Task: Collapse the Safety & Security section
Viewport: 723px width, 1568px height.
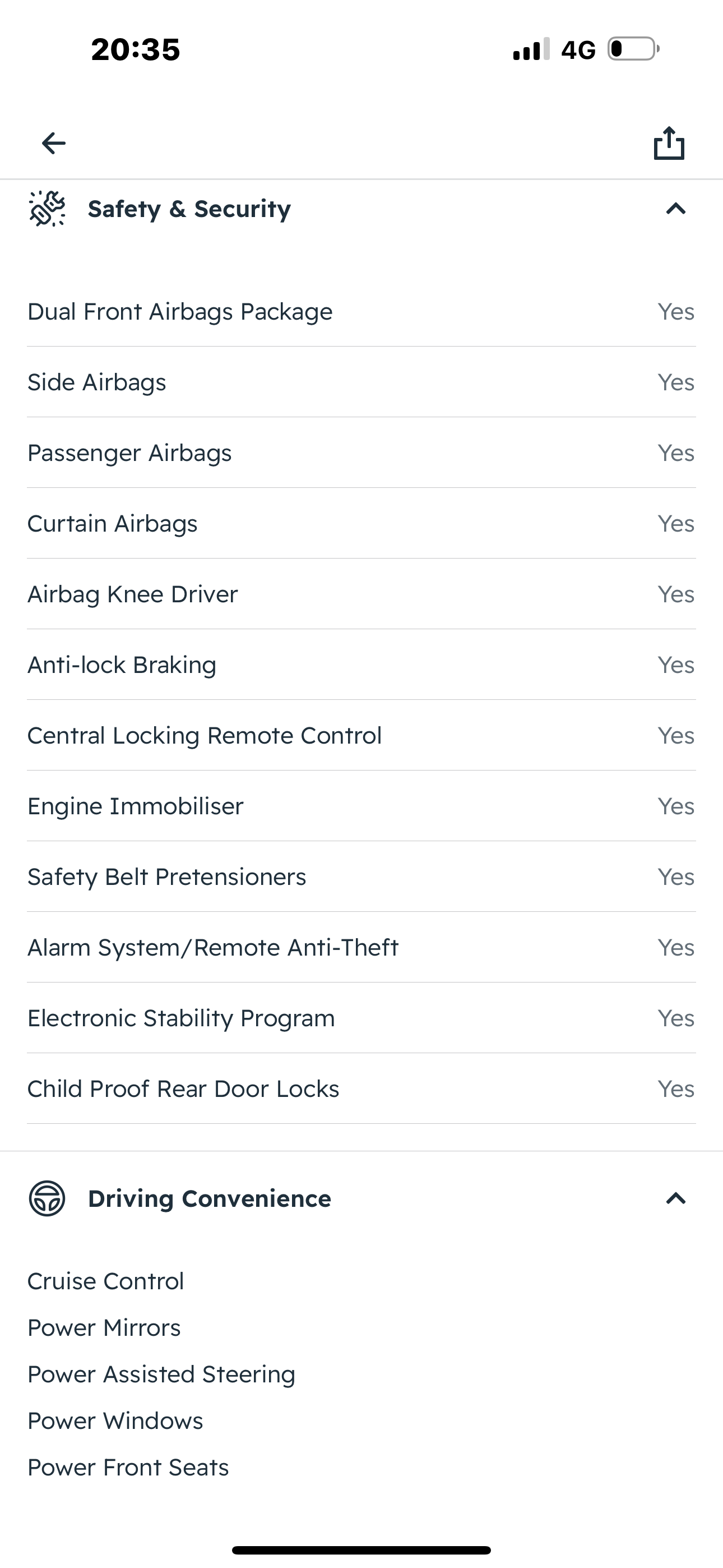Action: (675, 209)
